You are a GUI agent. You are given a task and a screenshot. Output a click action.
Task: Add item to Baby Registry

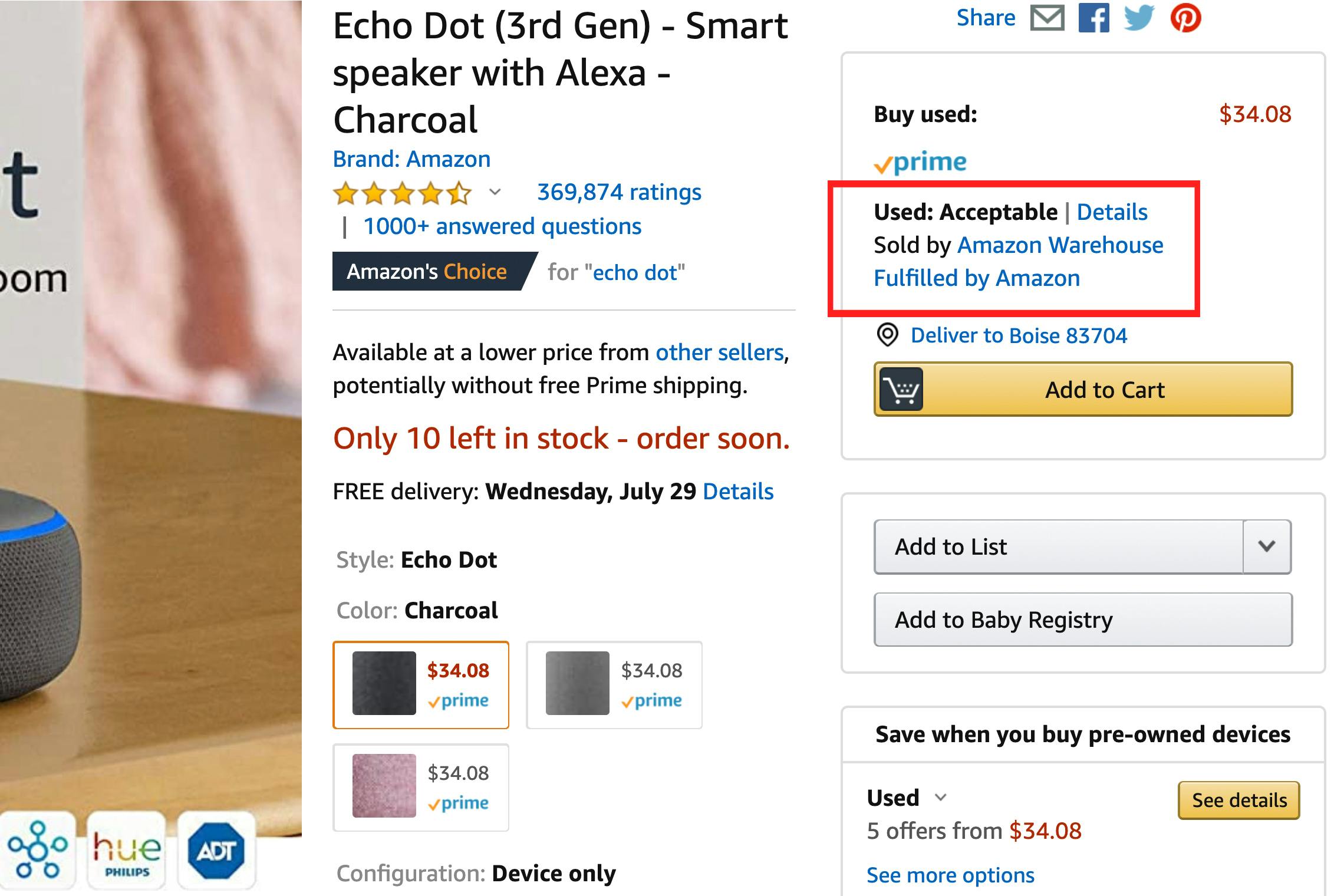(1083, 620)
